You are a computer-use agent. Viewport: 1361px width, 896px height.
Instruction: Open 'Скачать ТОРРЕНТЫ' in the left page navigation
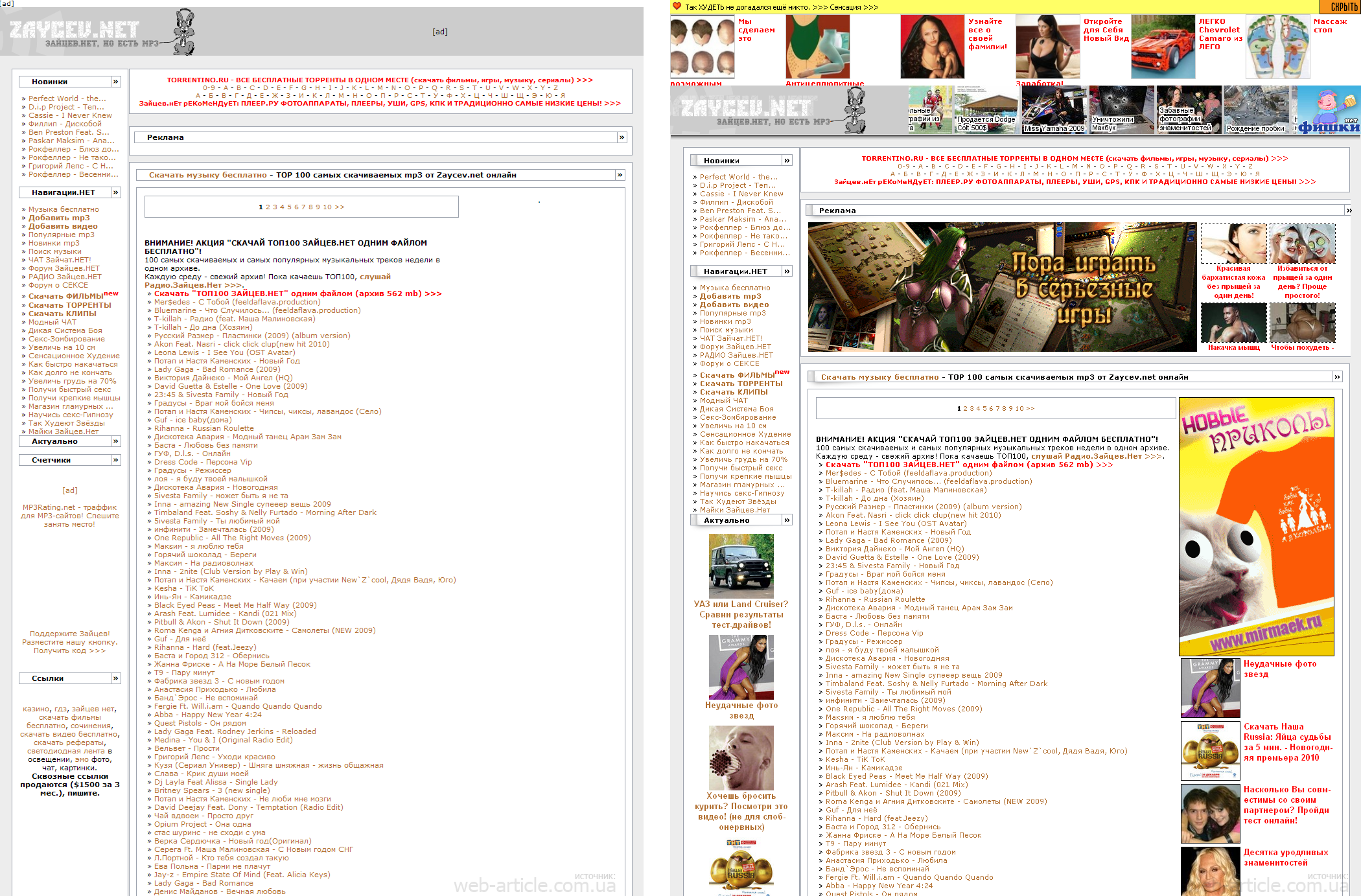pos(70,305)
